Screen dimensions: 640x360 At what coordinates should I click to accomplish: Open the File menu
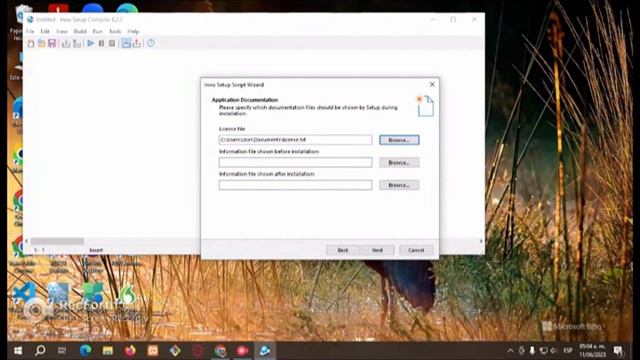tap(30, 31)
